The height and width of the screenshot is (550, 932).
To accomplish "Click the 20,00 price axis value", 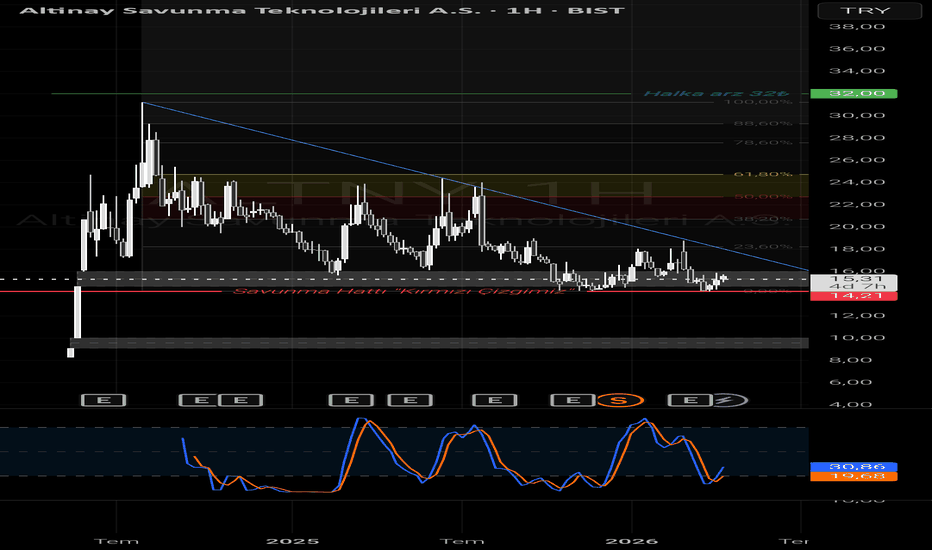I will tap(857, 227).
